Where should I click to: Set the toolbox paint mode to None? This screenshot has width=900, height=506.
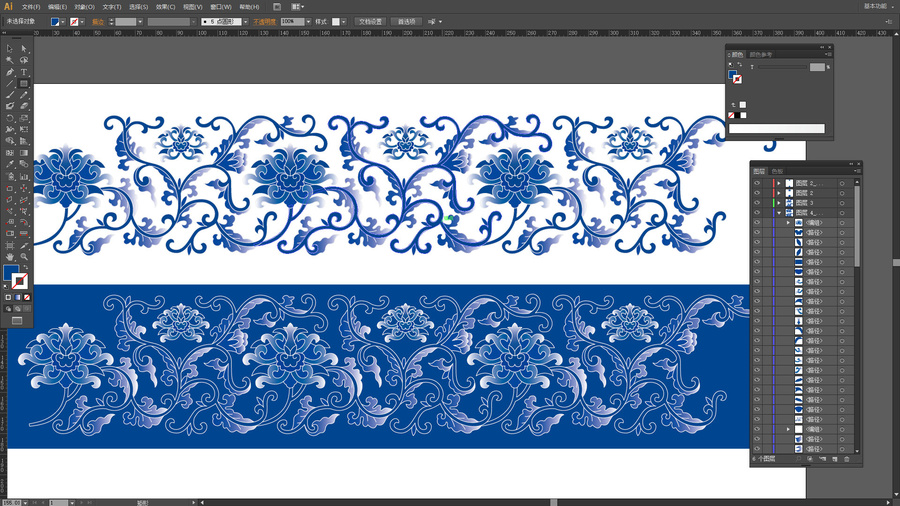tap(26, 297)
